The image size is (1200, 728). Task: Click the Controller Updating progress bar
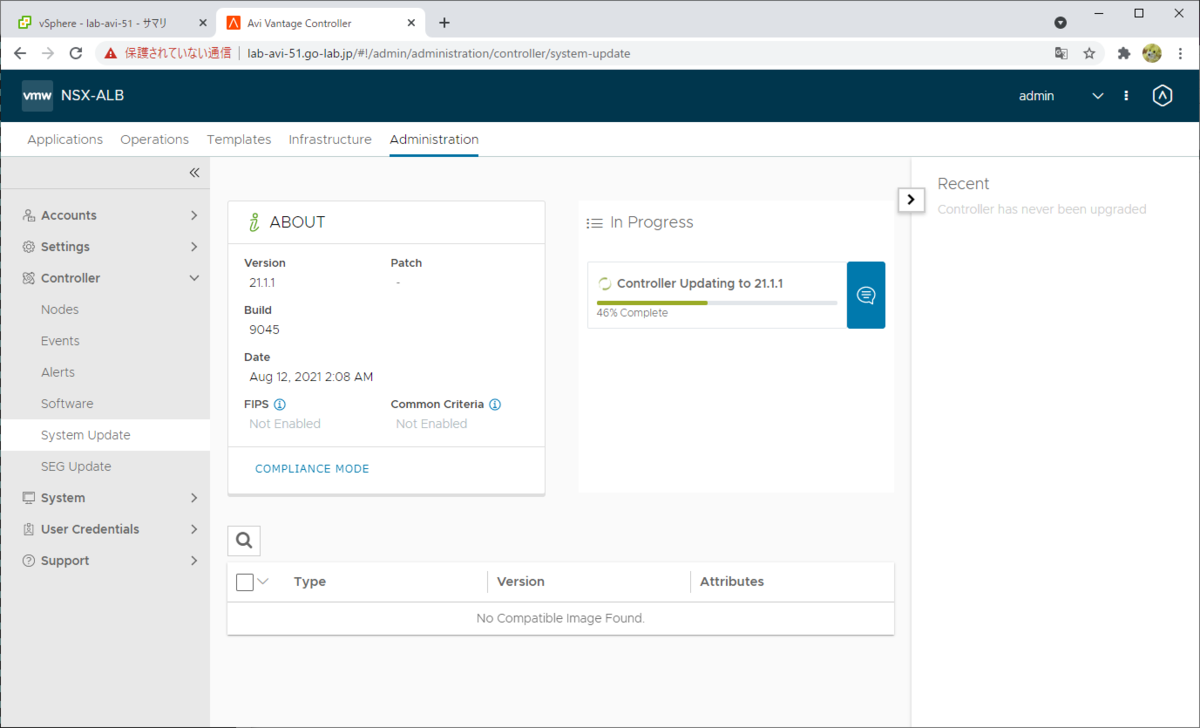tap(717, 302)
